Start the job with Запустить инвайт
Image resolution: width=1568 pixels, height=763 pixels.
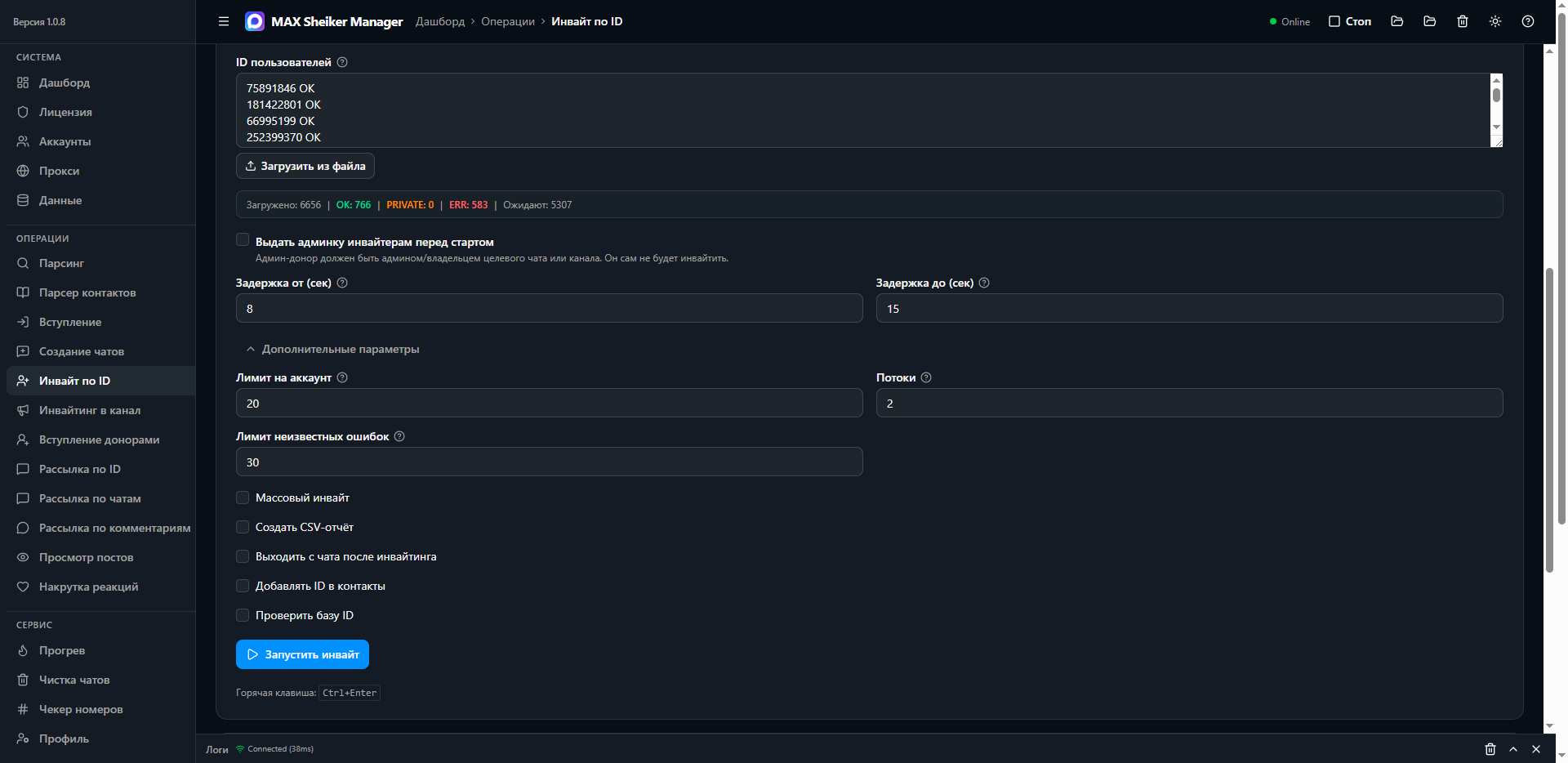(x=302, y=654)
